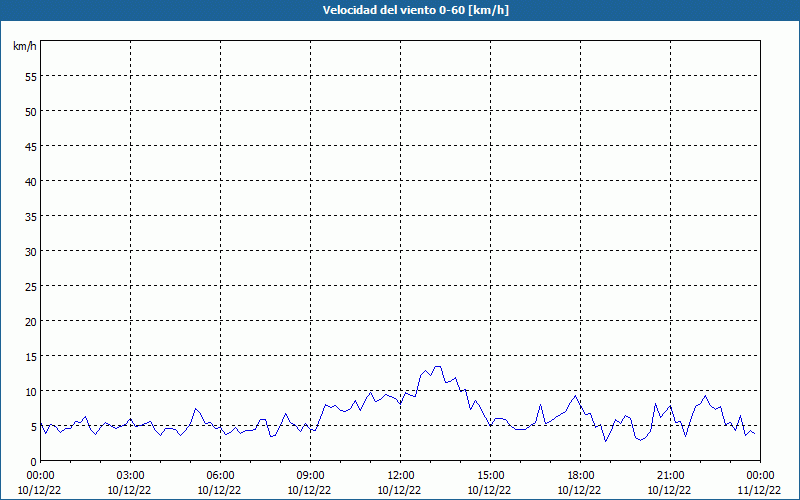Click the "12:00" time label

tap(401, 476)
